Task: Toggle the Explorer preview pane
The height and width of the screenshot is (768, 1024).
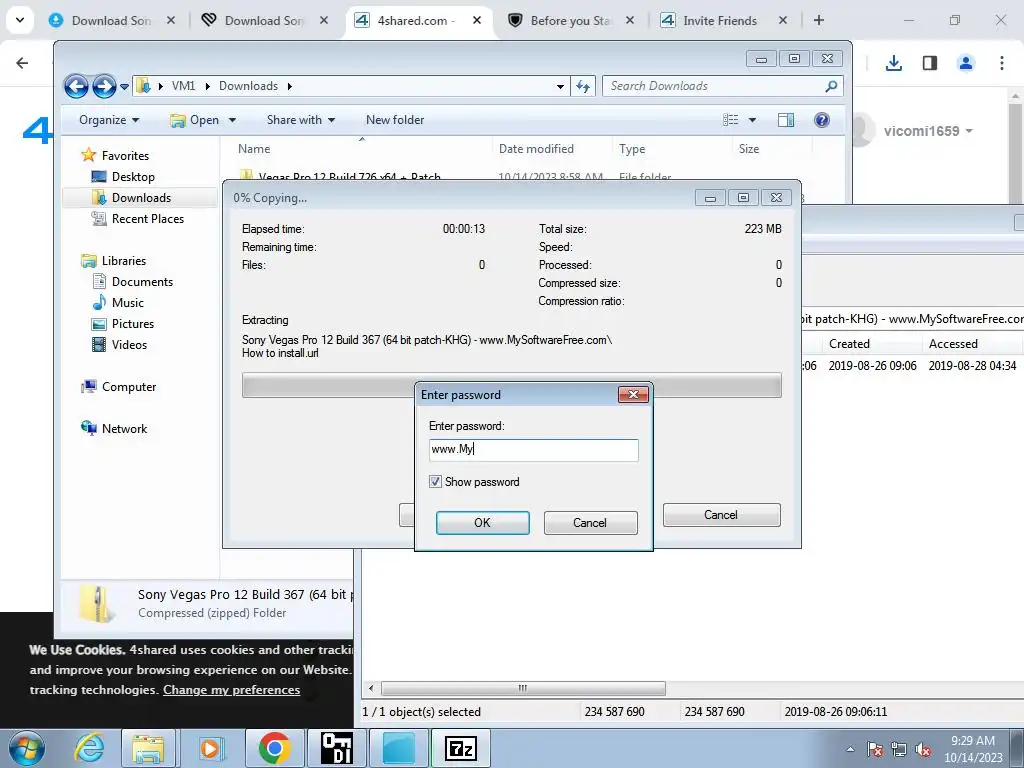Action: coord(786,120)
